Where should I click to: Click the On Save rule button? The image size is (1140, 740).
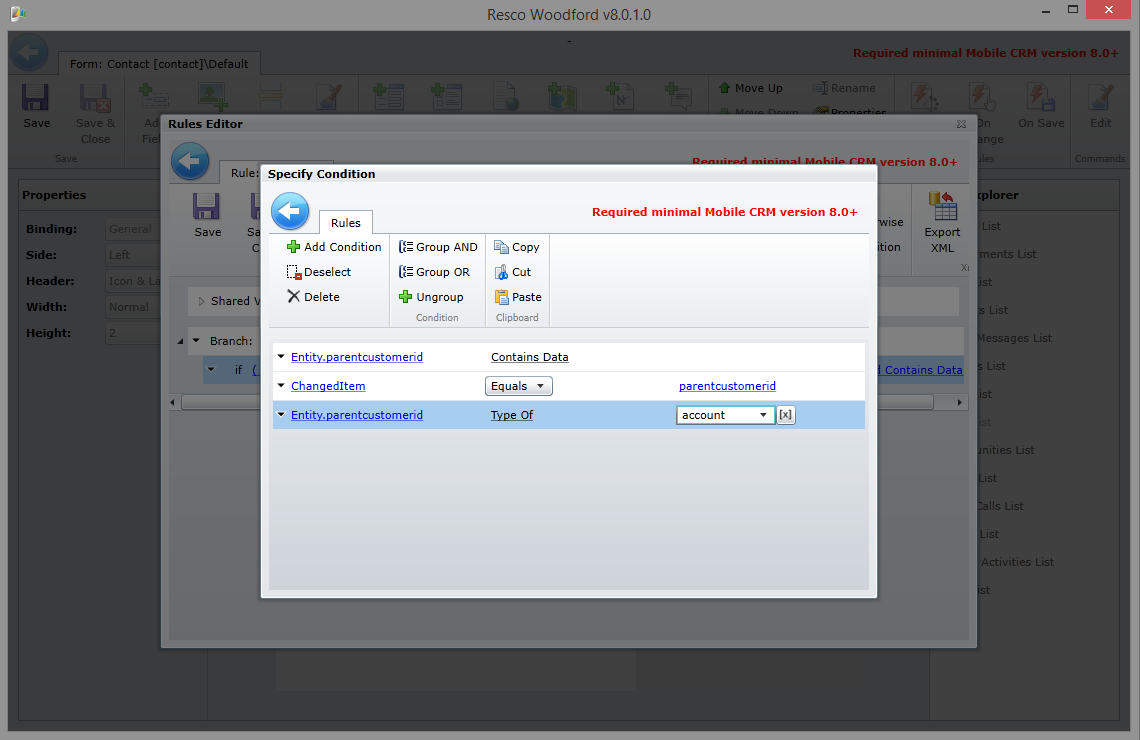click(1041, 106)
